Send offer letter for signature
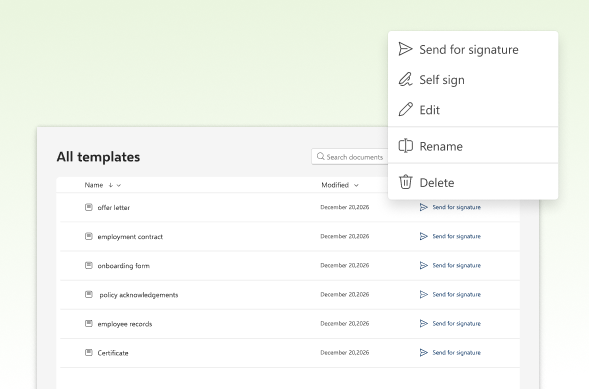This screenshot has width=589, height=389. (456, 207)
